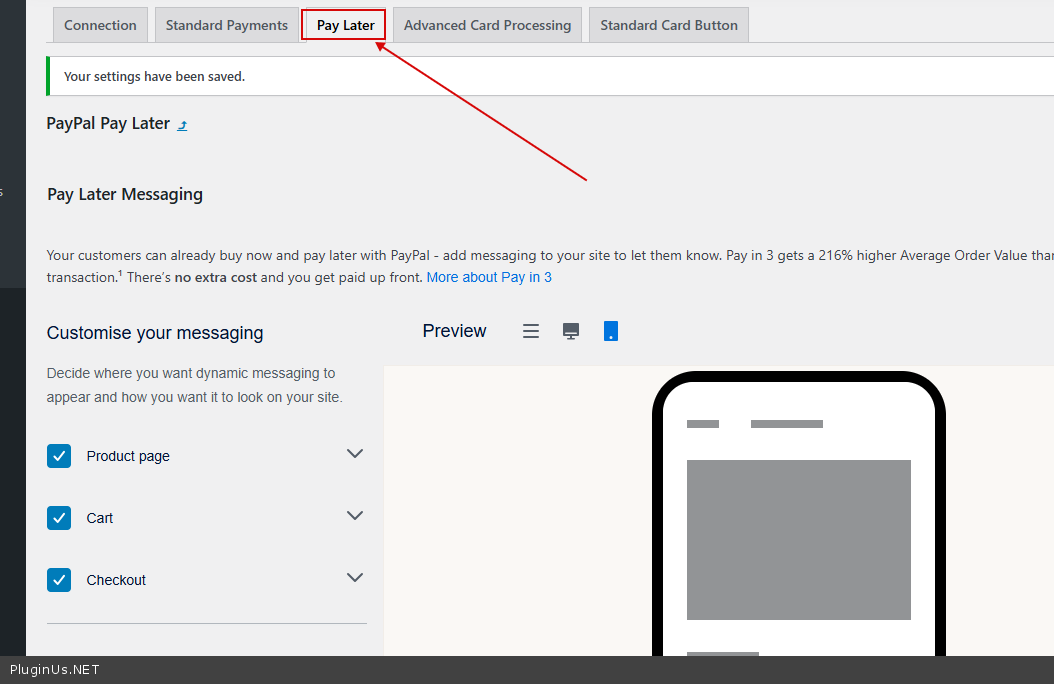Expand the Checkout settings chevron
Image resolution: width=1054 pixels, height=684 pixels.
coord(354,578)
